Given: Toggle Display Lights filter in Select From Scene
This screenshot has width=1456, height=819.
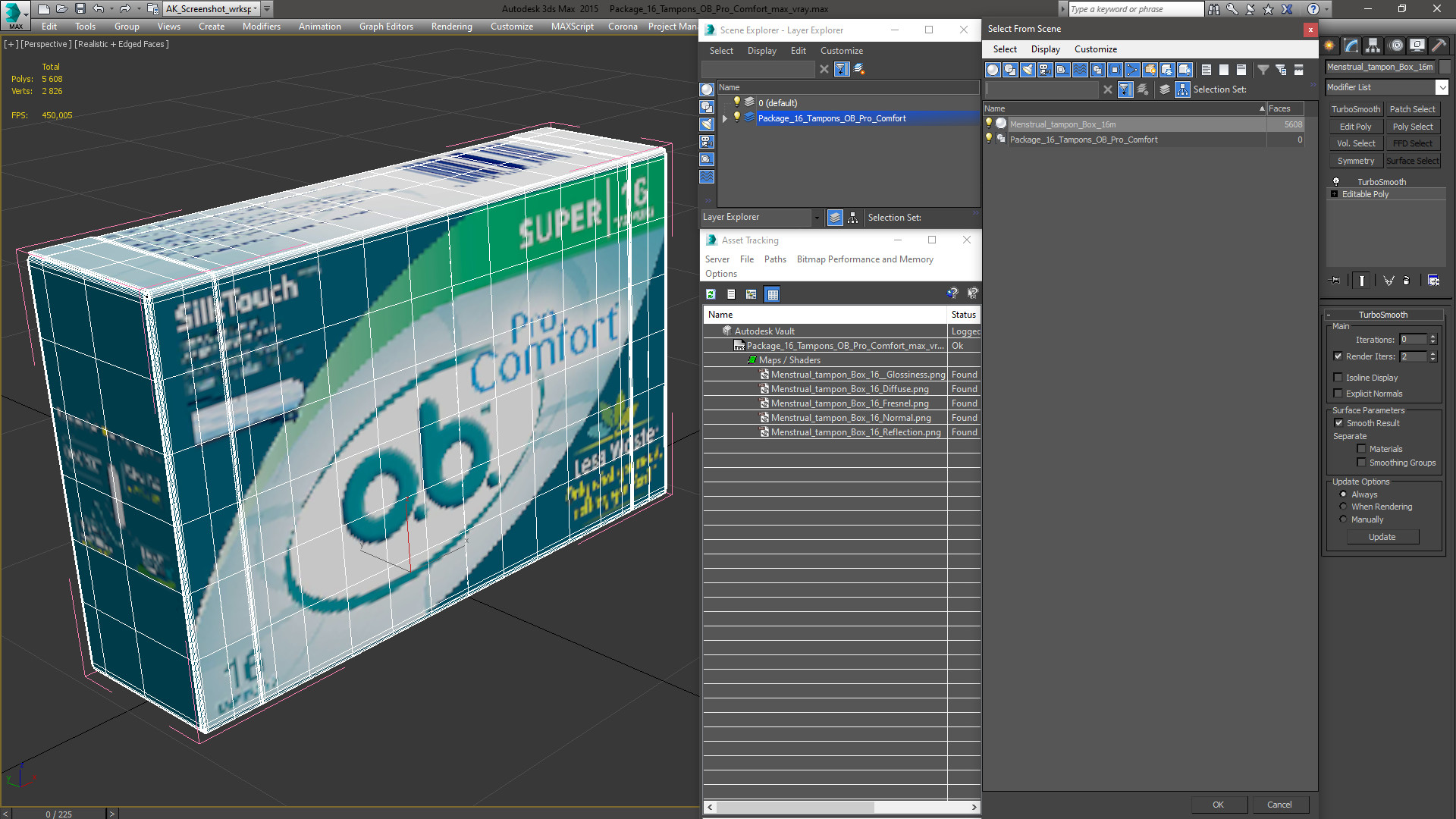Looking at the screenshot, I should pos(1028,70).
